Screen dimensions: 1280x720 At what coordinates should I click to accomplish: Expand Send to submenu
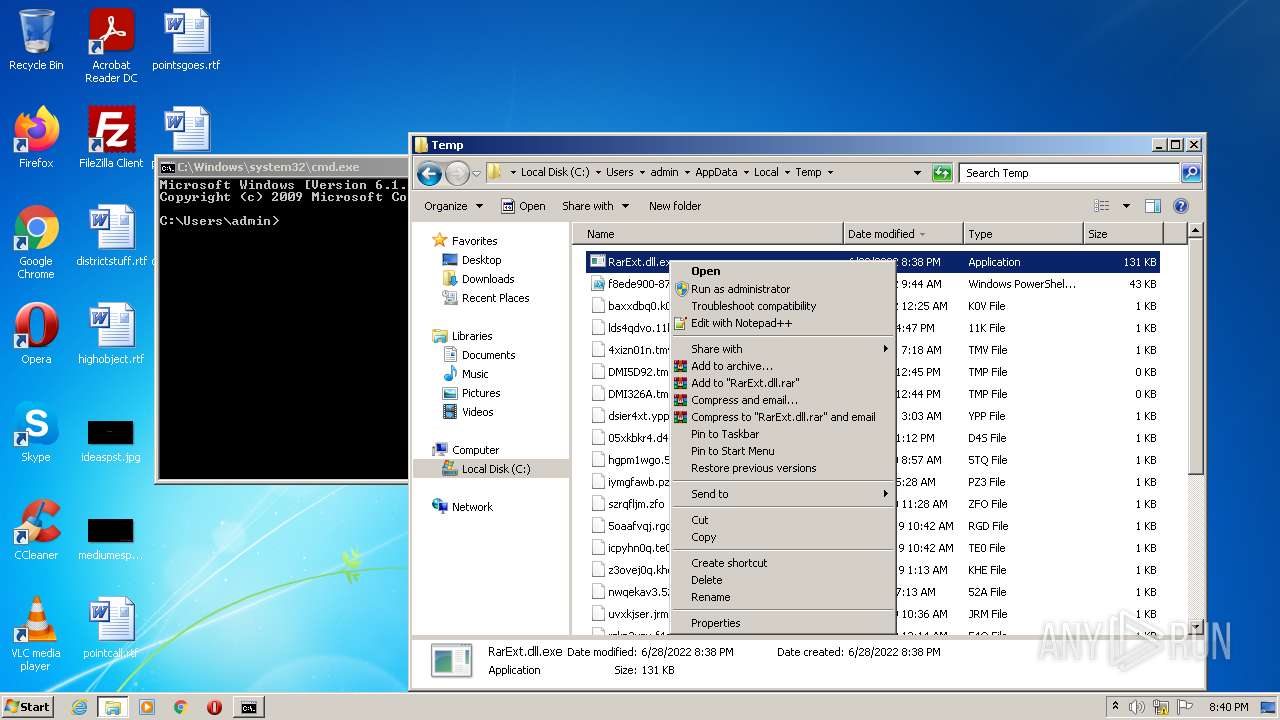point(782,494)
